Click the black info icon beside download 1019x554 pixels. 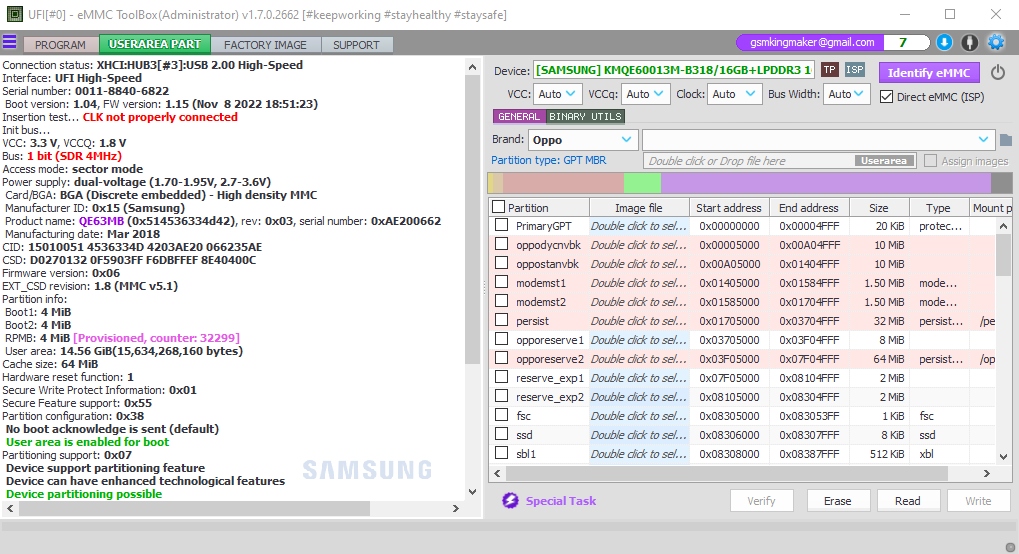point(970,43)
